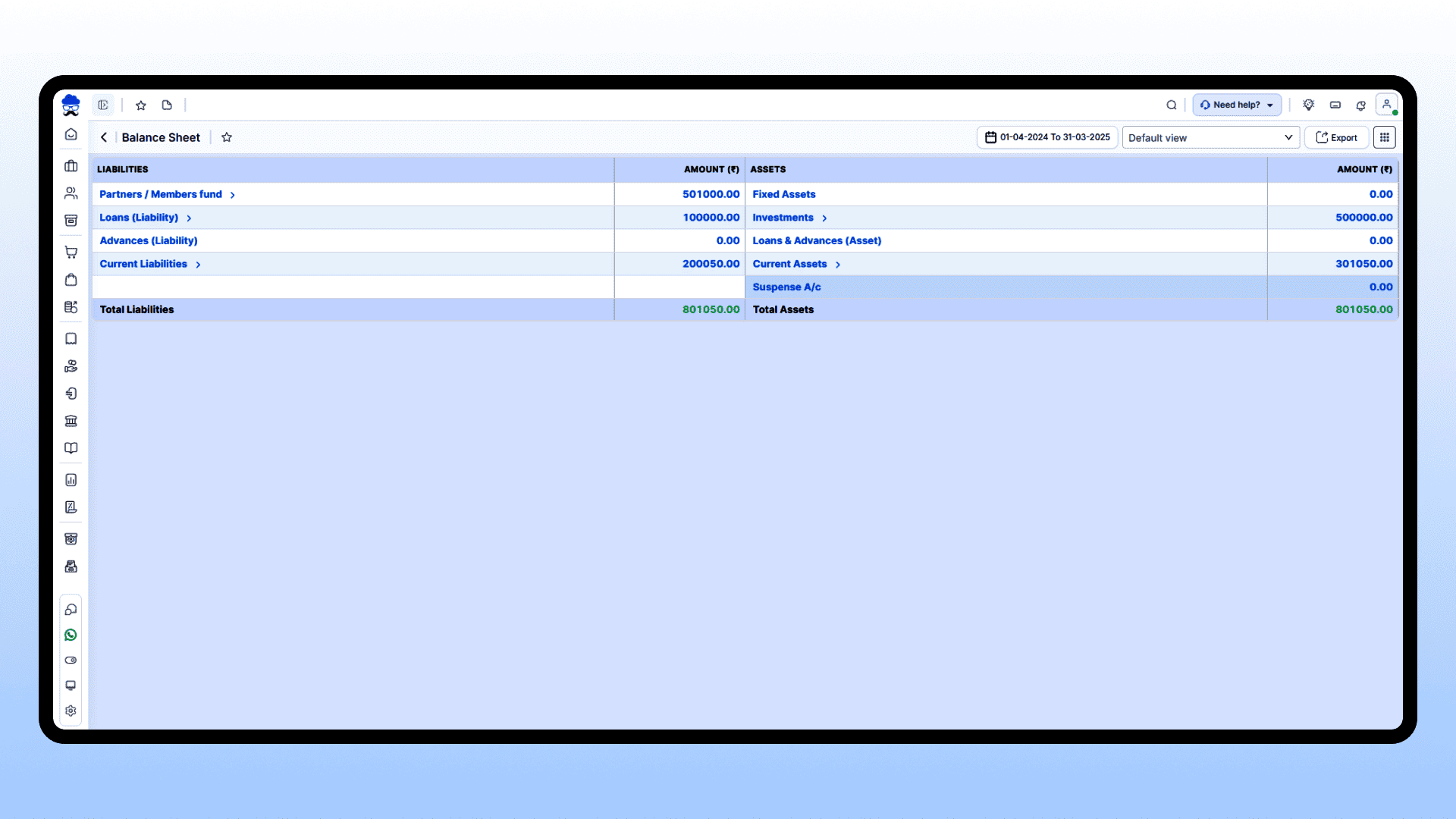The height and width of the screenshot is (819, 1456).
Task: Open the Default view dropdown
Action: click(x=1210, y=137)
